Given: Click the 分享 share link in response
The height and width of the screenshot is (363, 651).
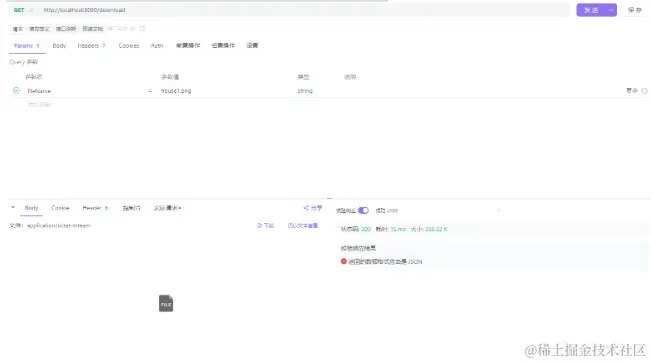Looking at the screenshot, I should point(313,208).
